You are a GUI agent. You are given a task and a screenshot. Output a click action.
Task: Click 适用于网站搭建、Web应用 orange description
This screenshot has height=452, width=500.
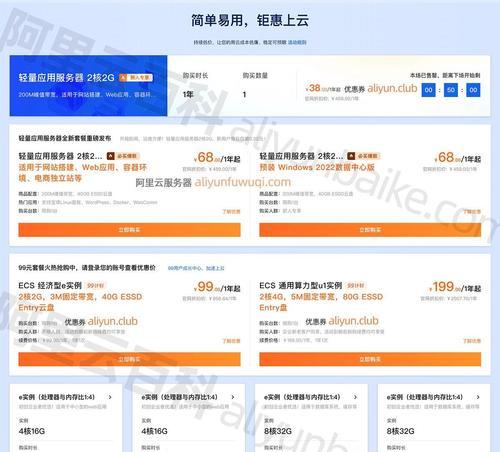point(83,173)
